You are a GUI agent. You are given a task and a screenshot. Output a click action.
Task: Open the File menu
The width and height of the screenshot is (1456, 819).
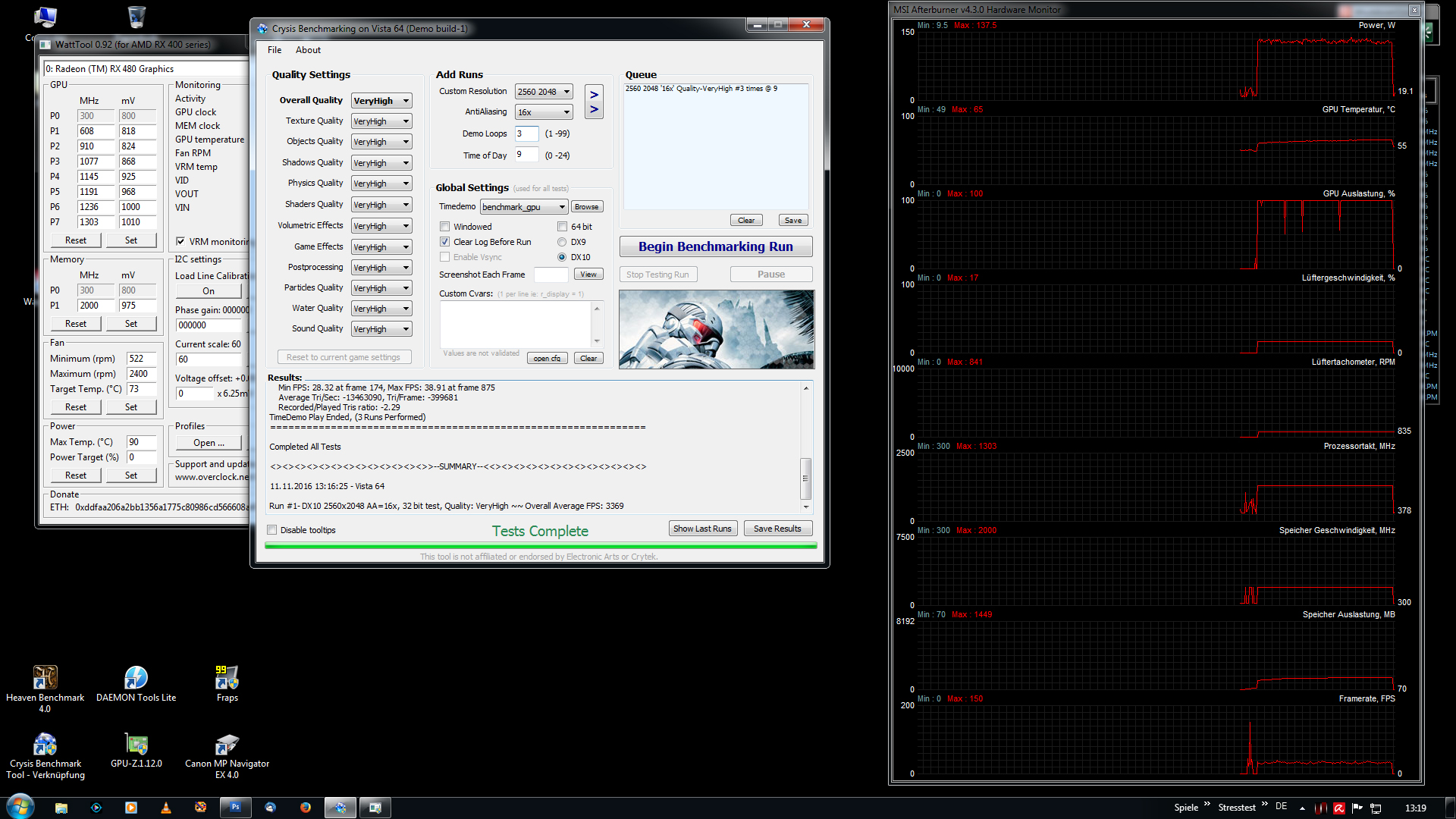coord(274,50)
